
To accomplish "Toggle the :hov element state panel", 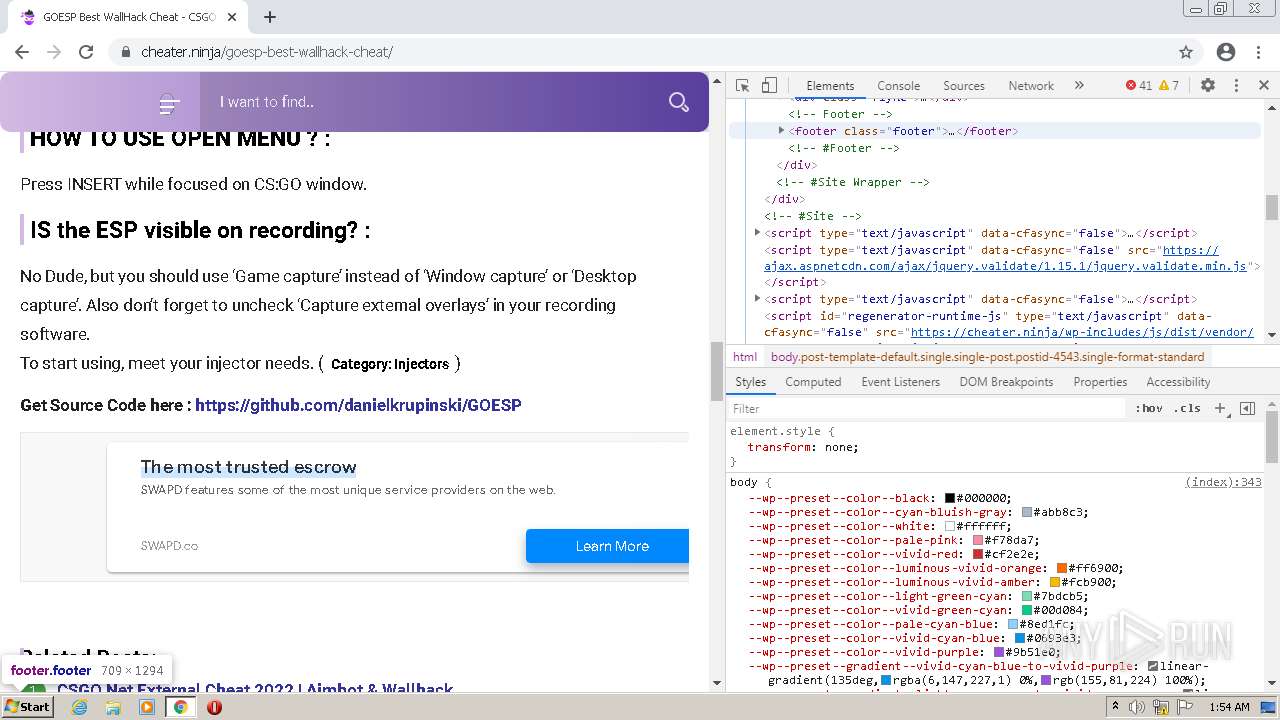I will pyautogui.click(x=1149, y=408).
